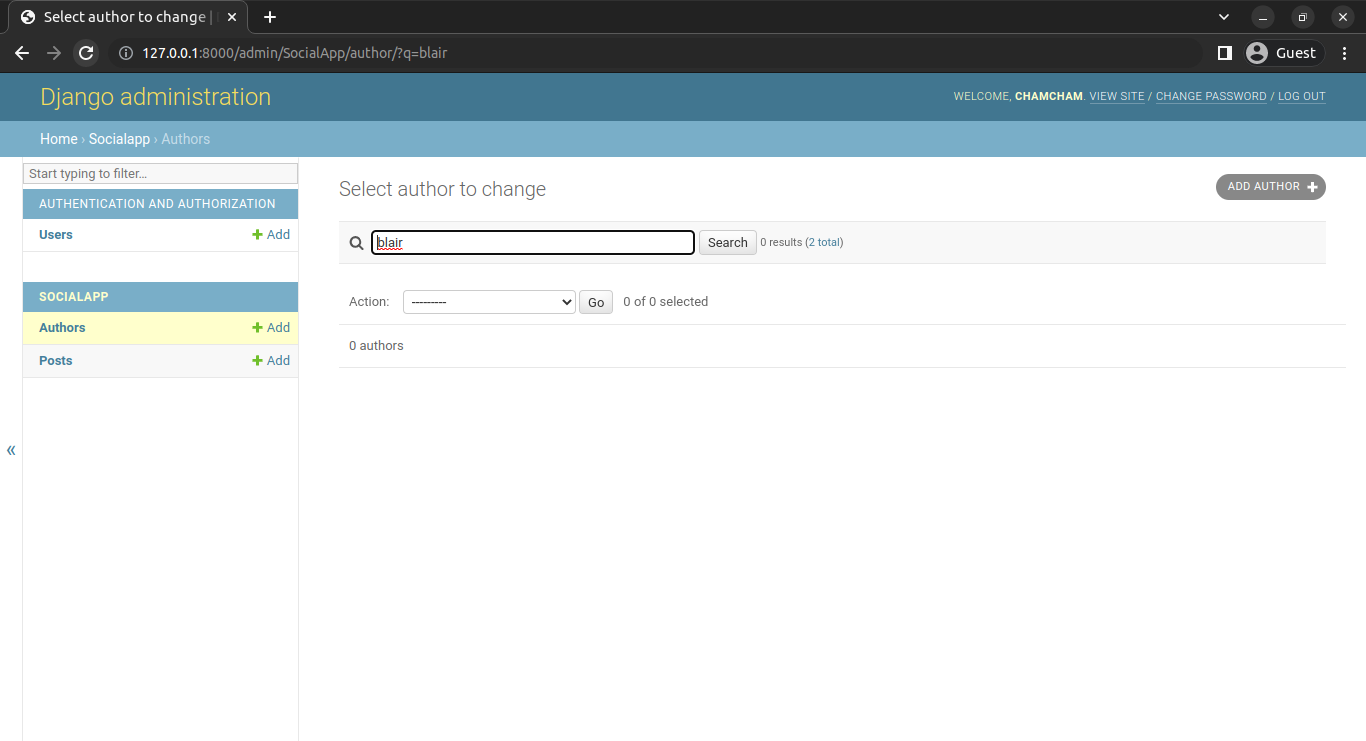Click the Add Author button

[x=1270, y=187]
